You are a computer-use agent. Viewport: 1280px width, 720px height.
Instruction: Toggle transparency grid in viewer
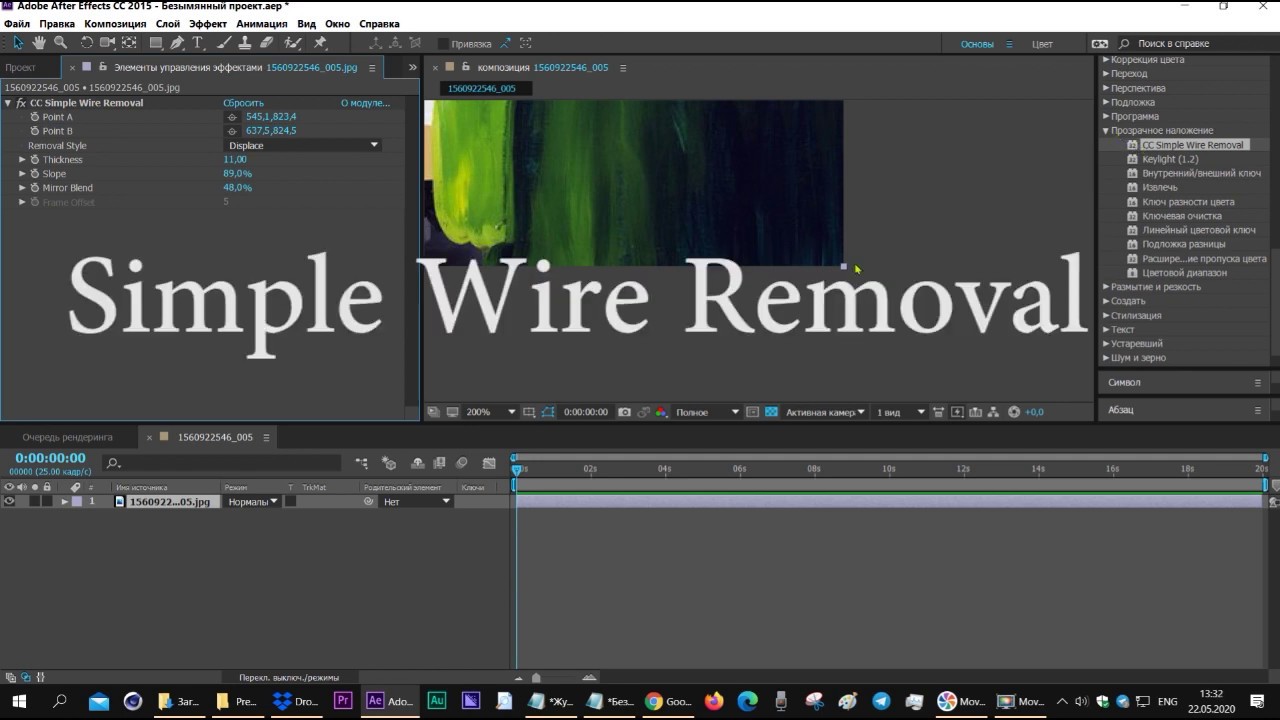[771, 412]
